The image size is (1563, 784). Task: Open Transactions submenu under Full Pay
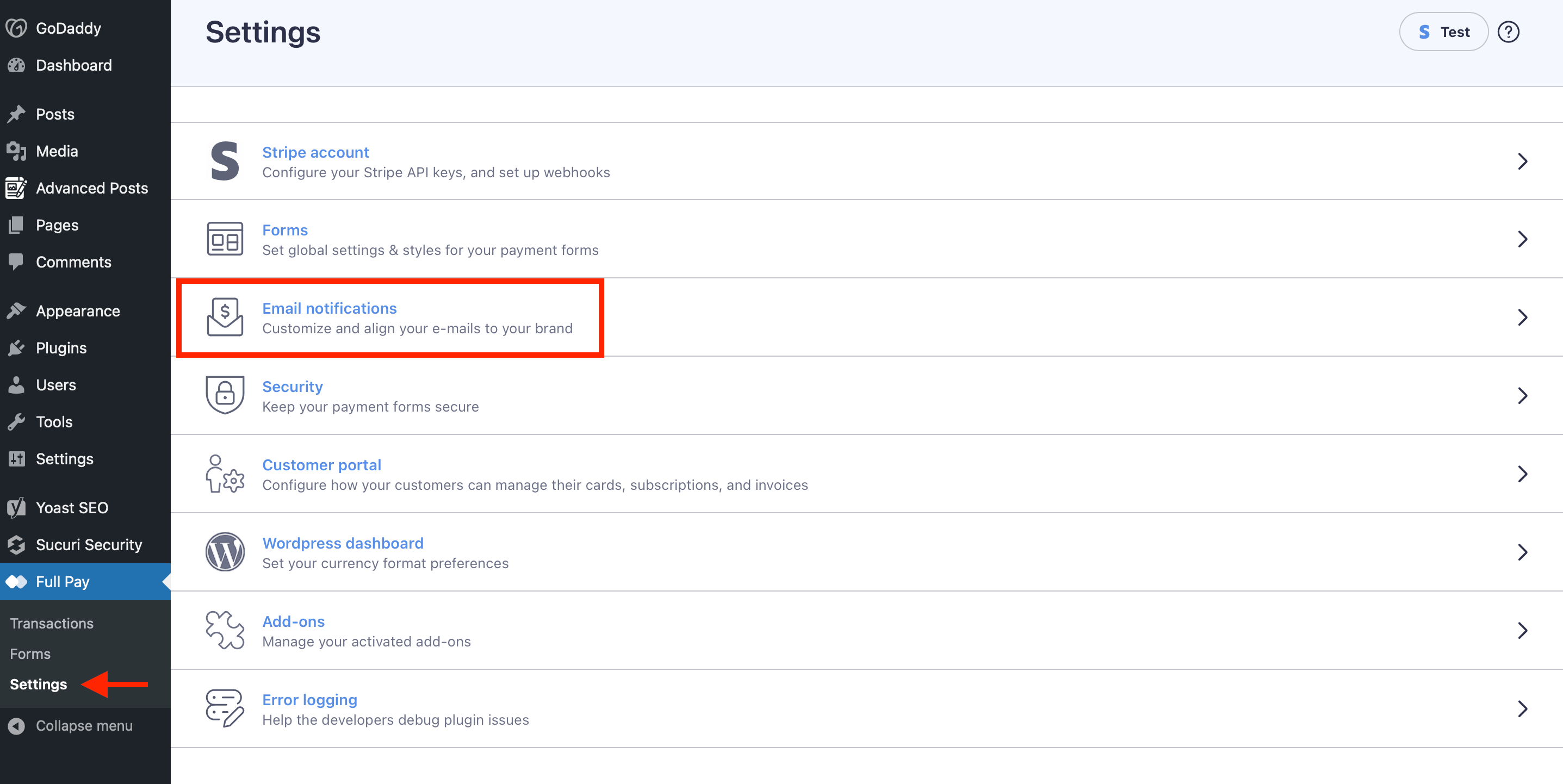[52, 623]
